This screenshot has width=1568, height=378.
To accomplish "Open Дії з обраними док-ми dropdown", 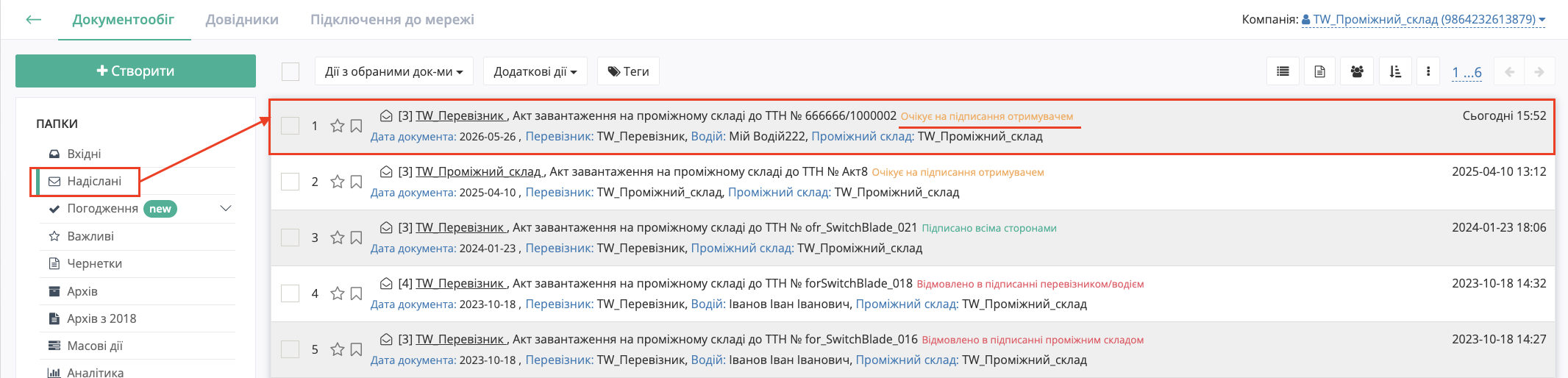I will pos(394,71).
